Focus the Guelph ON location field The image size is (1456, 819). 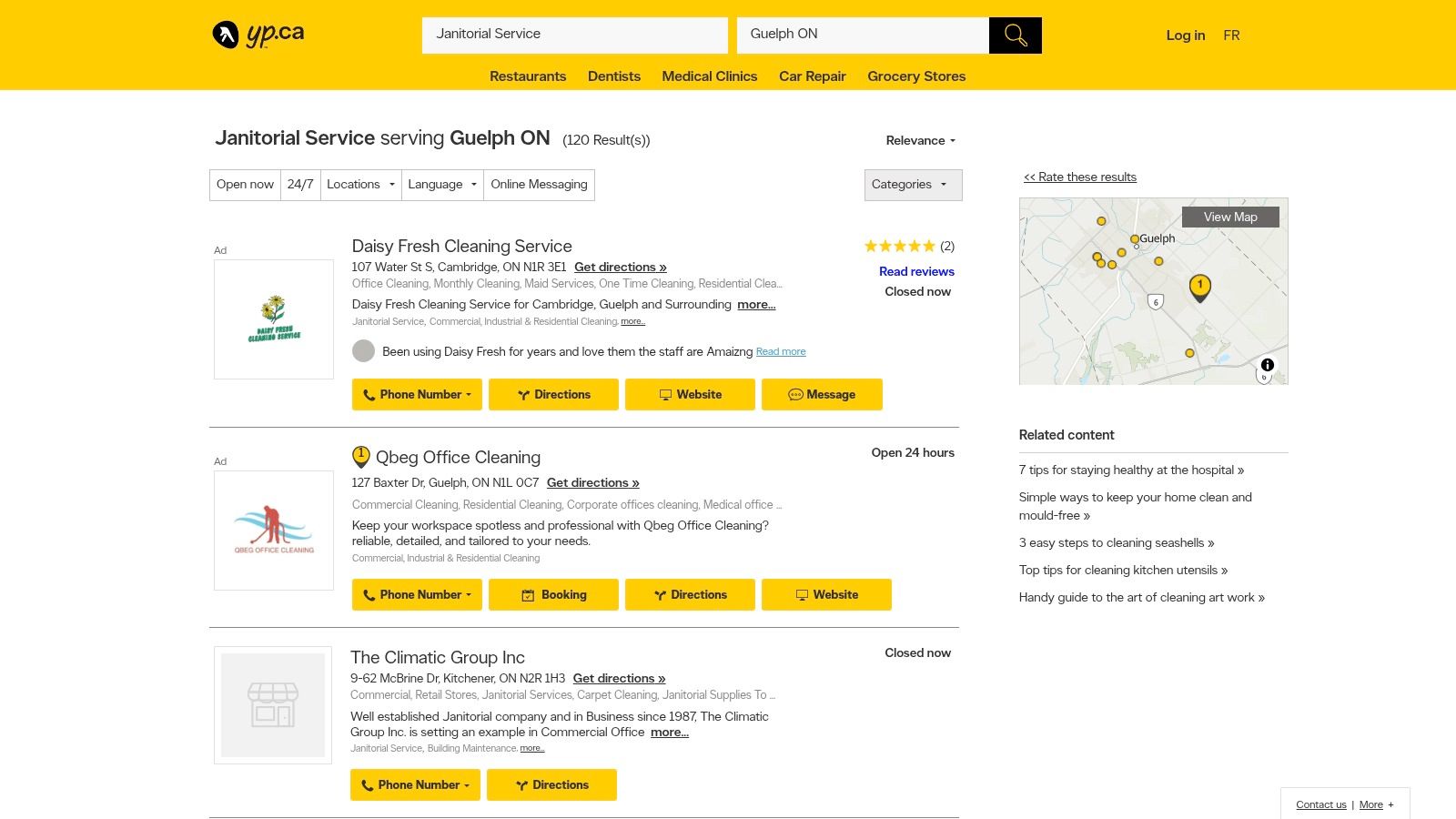click(863, 35)
